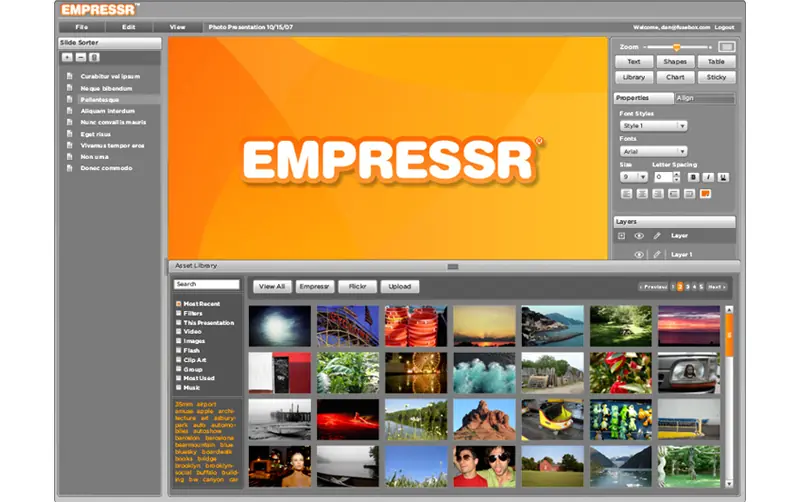The width and height of the screenshot is (800, 502).
Task: Go to Next page of assets
Action: pyautogui.click(x=716, y=287)
